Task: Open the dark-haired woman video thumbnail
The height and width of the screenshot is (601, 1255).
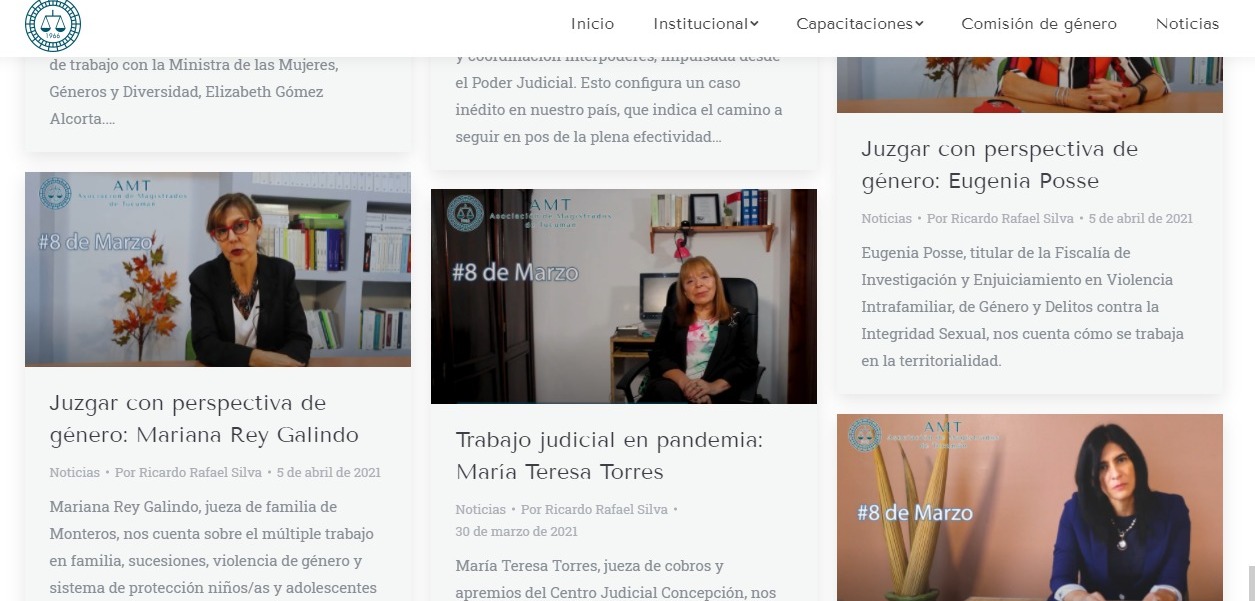Action: (1030, 507)
